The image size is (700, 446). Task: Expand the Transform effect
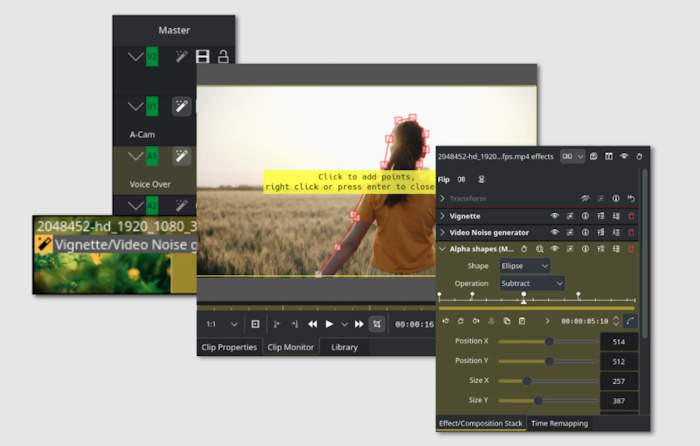point(443,198)
